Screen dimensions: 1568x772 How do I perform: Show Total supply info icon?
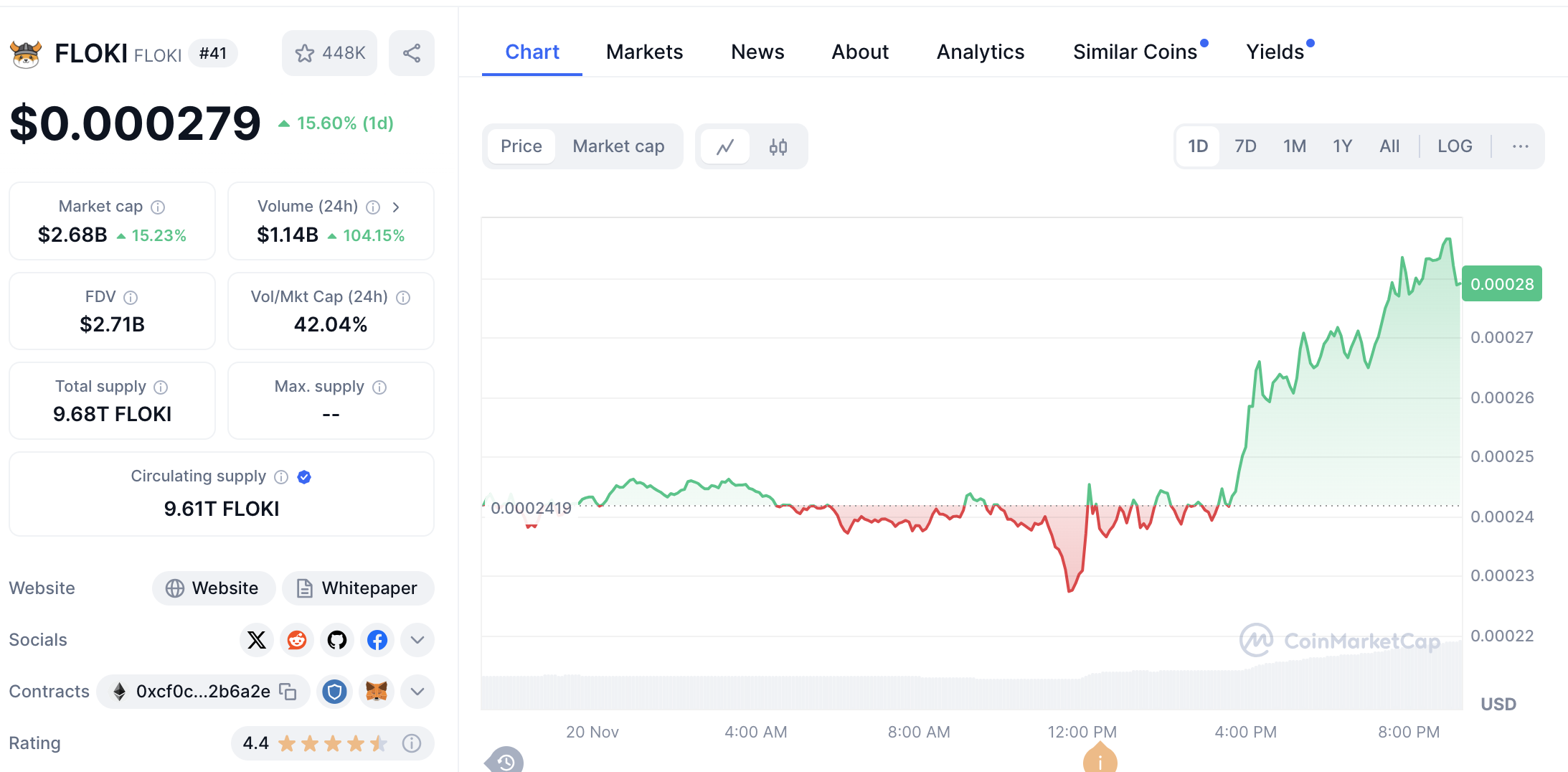click(x=161, y=387)
